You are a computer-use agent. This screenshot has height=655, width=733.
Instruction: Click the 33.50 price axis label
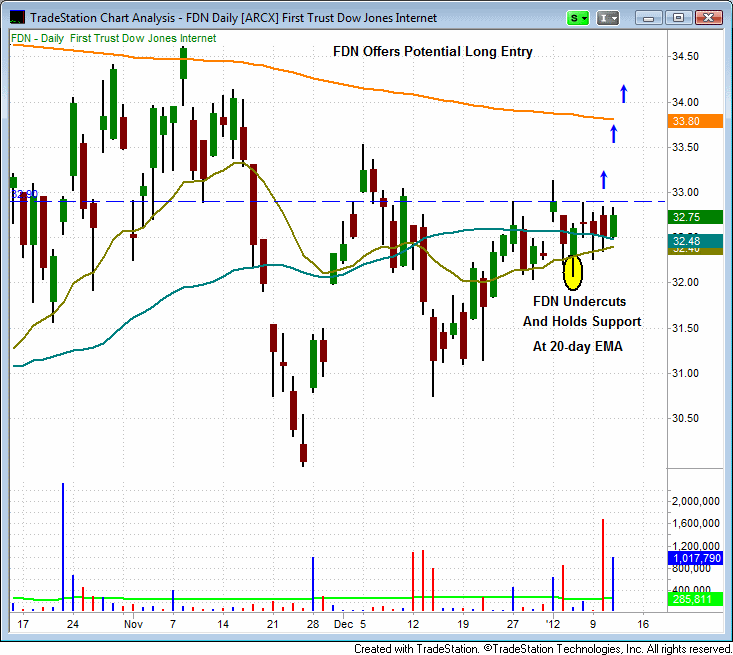(685, 147)
